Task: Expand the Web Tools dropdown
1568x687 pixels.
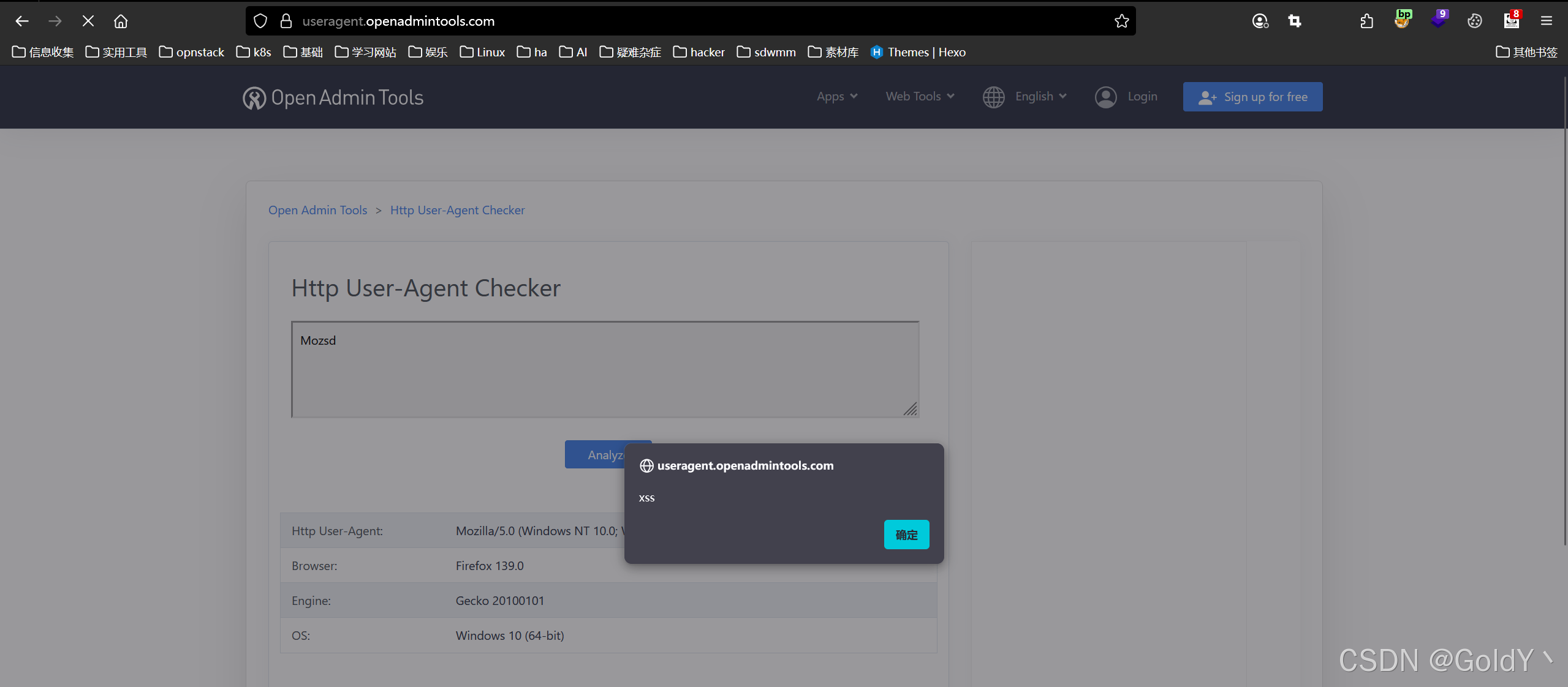Action: click(x=919, y=97)
